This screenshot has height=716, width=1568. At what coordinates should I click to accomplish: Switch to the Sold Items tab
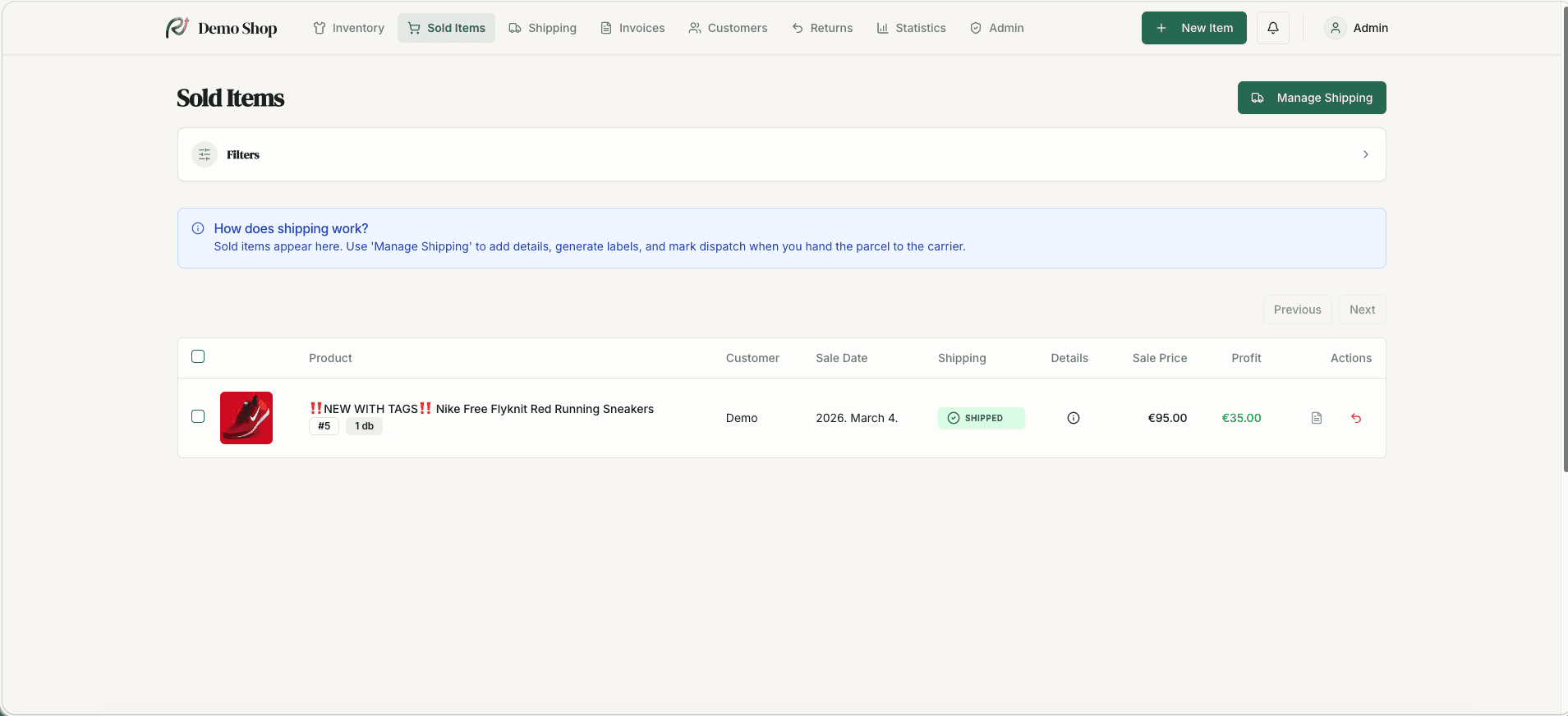pos(447,28)
